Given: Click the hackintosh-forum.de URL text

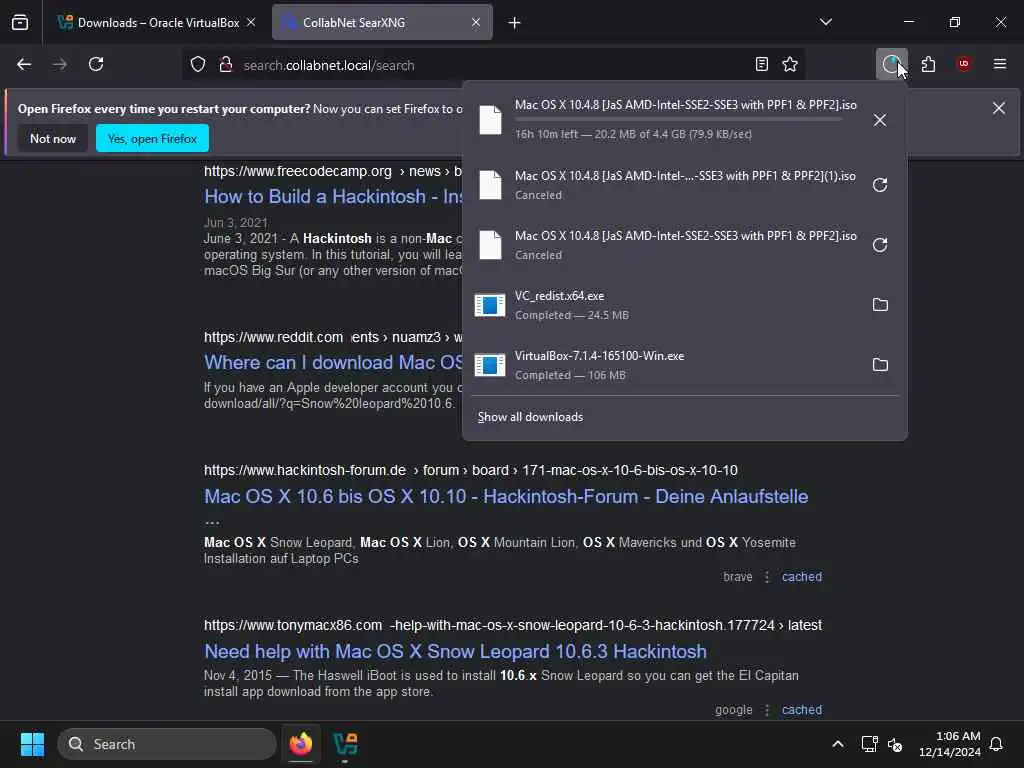Looking at the screenshot, I should point(305,470).
